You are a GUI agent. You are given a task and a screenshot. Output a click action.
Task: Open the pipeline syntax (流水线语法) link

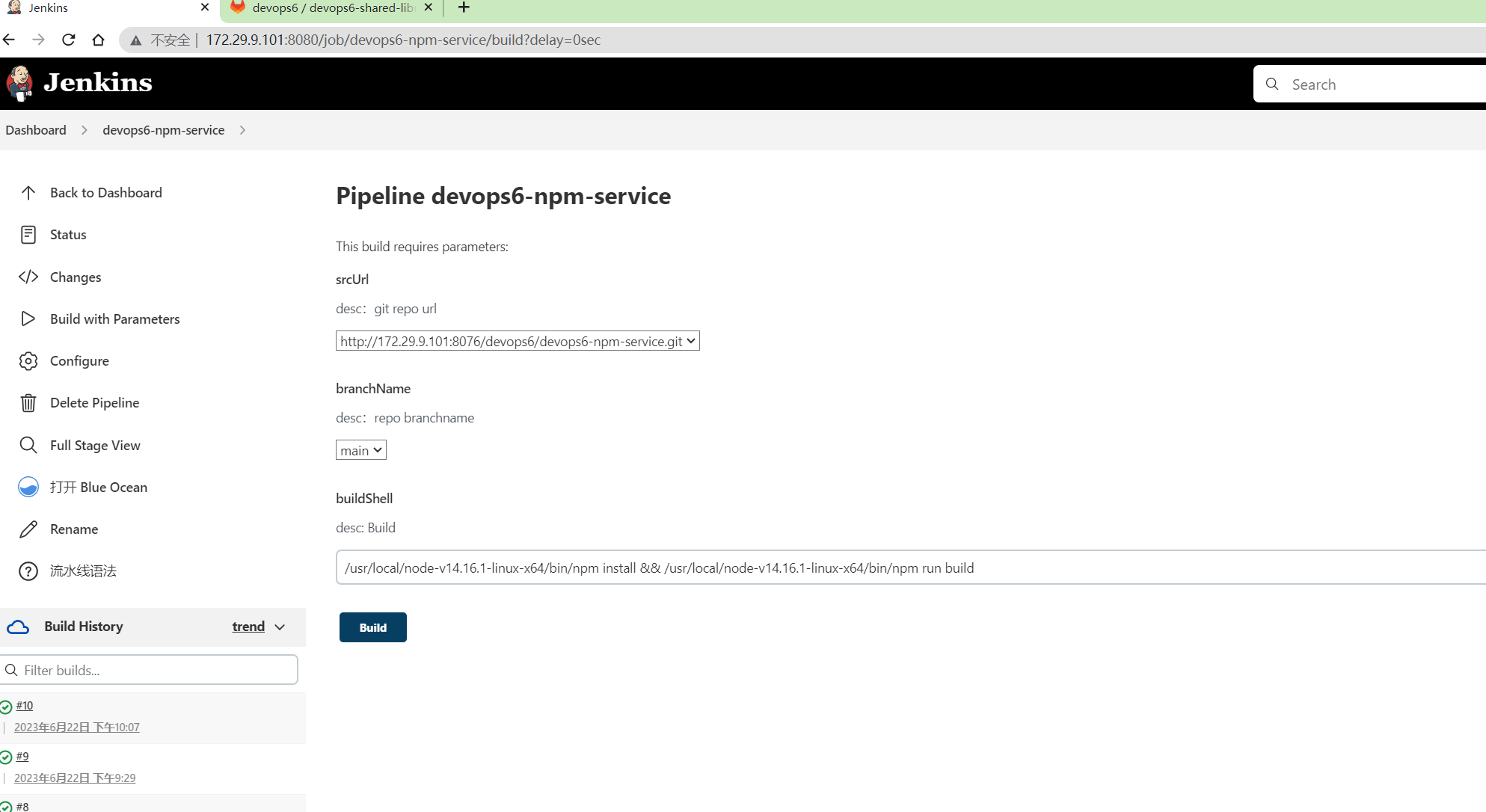(x=83, y=571)
